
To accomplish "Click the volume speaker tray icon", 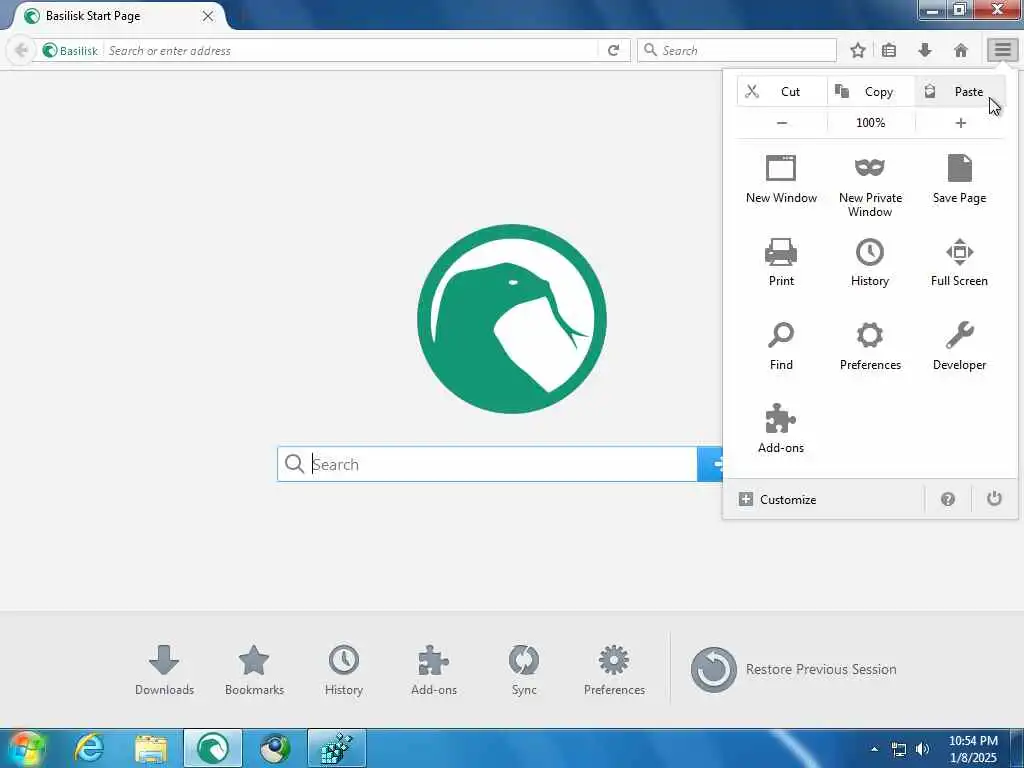I will pos(922,749).
